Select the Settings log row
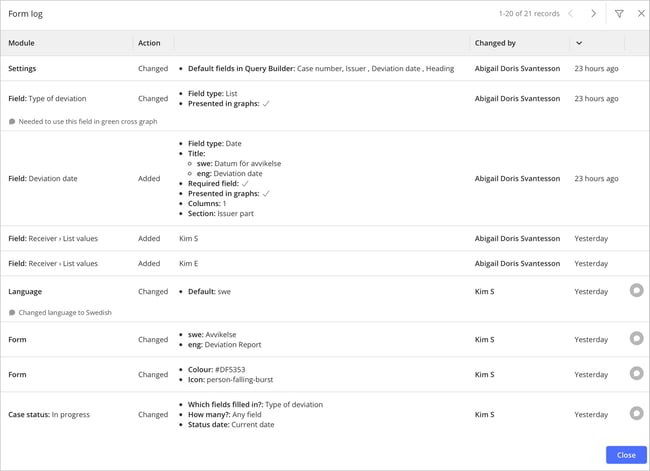The image size is (650, 471). [x=23, y=69]
